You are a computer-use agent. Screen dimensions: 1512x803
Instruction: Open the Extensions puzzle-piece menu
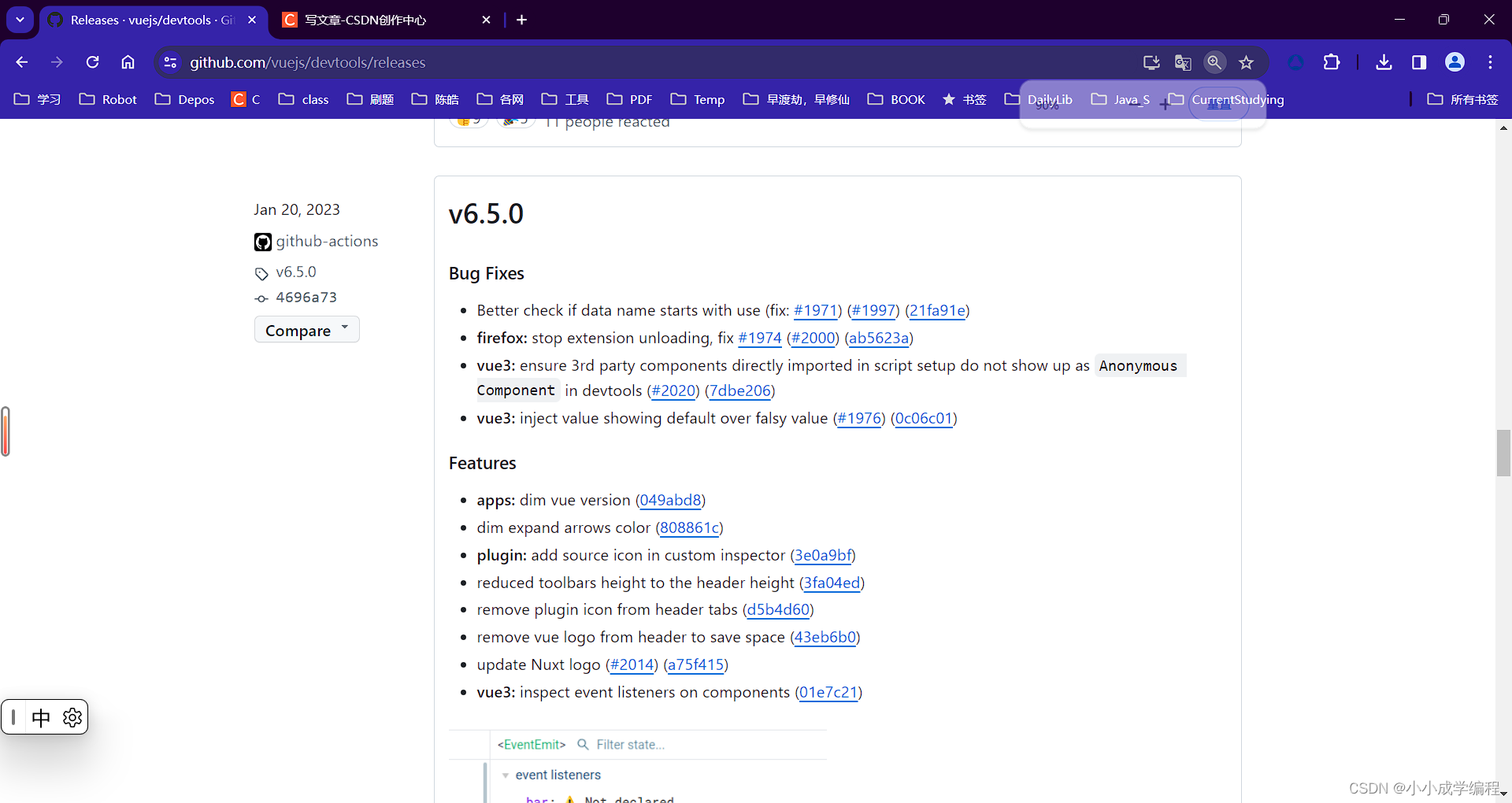(1332, 61)
